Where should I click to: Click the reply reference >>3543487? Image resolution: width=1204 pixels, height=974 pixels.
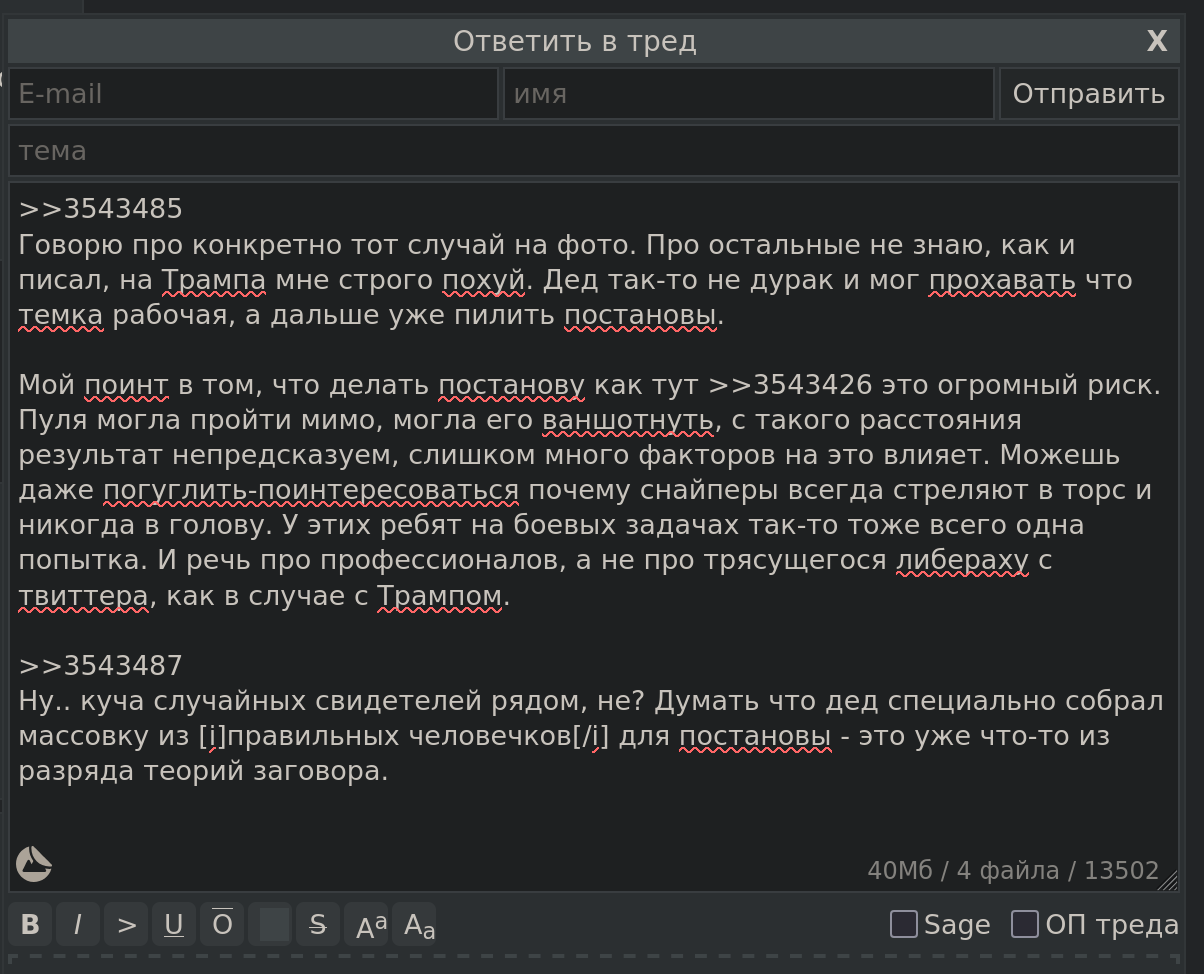101,666
